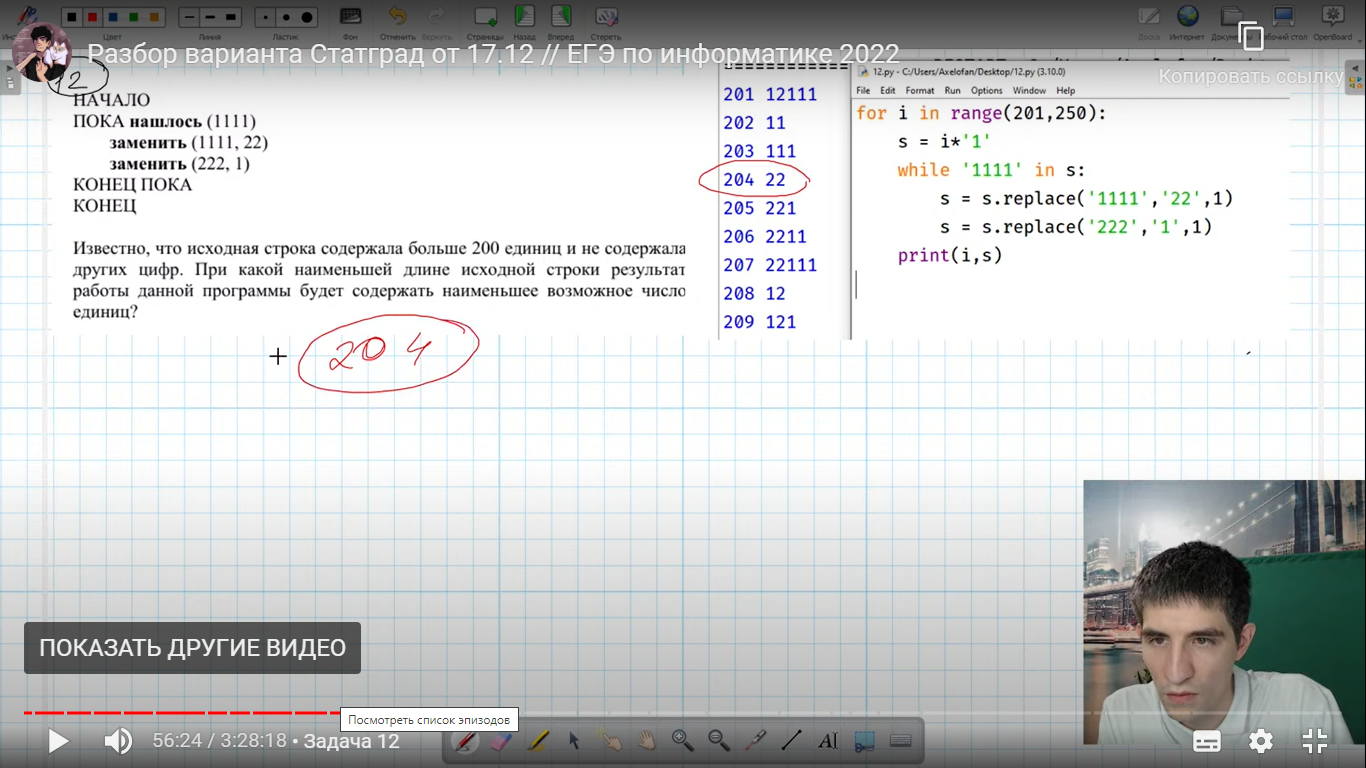Select the blue pen color

(114, 17)
